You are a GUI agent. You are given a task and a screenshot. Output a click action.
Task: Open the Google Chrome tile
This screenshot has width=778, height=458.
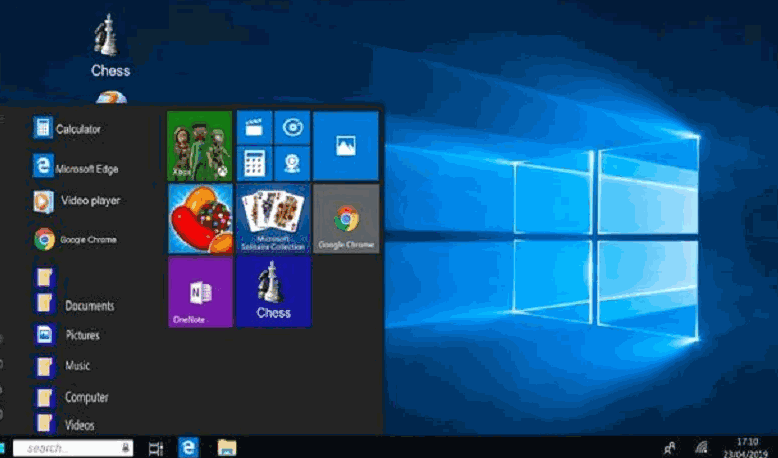[346, 218]
